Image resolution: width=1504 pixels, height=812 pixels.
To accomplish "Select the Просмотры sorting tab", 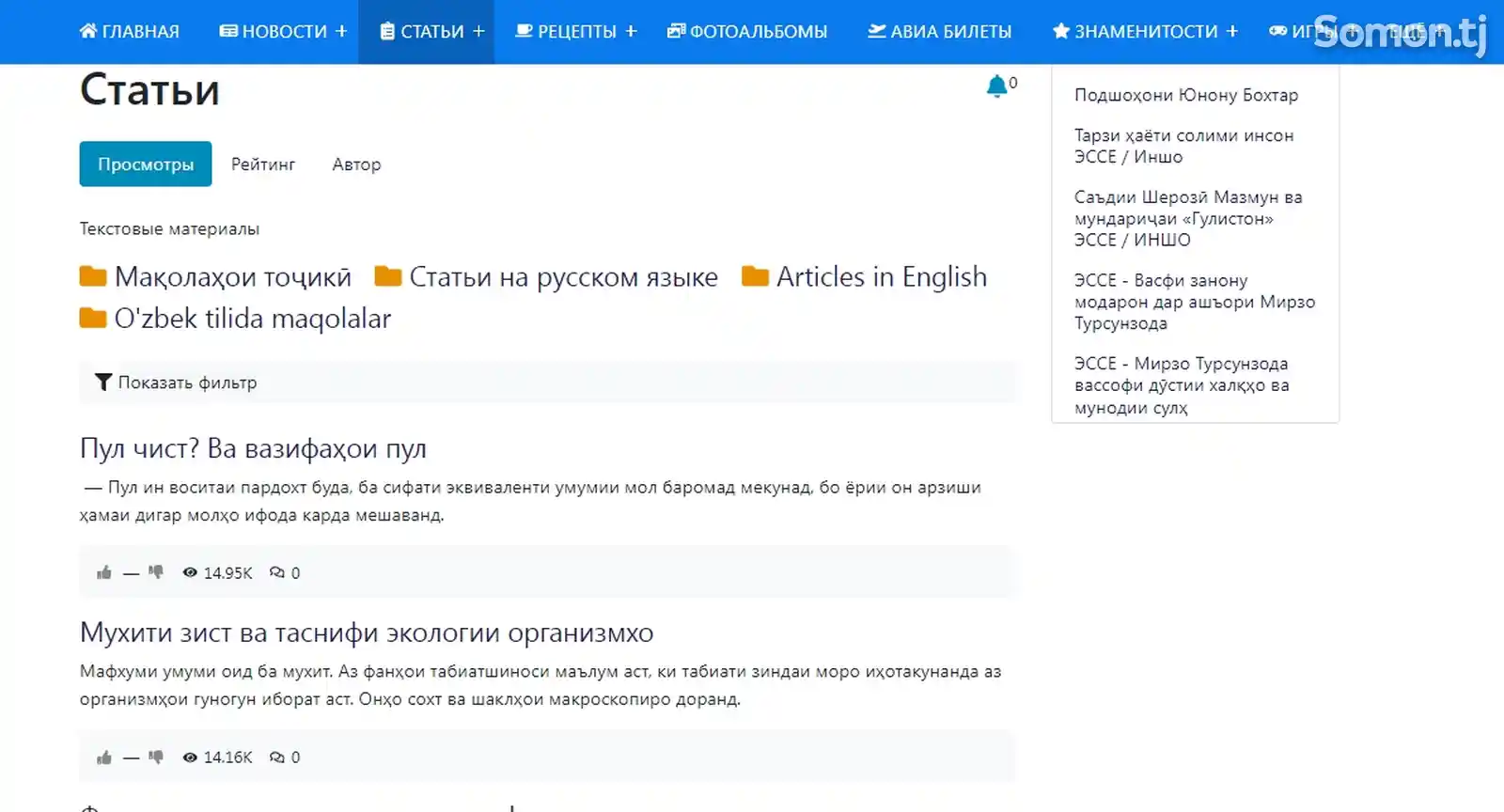I will point(146,164).
